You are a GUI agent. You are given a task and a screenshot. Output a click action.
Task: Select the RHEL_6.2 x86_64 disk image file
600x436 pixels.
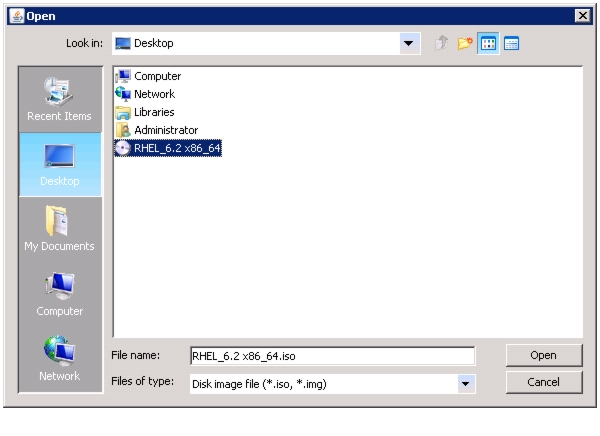(x=168, y=148)
